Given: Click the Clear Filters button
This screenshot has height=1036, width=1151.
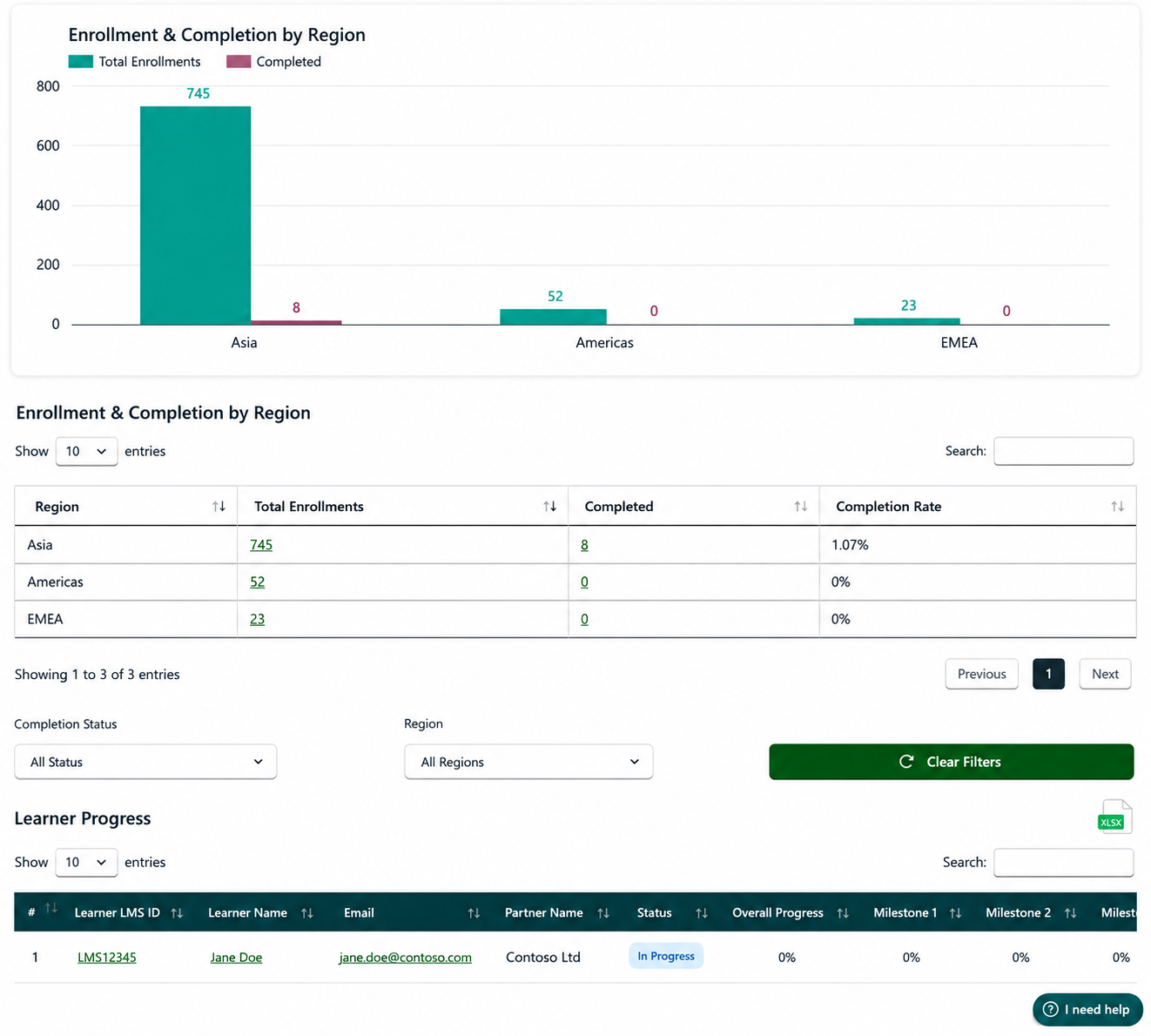Looking at the screenshot, I should 951,762.
